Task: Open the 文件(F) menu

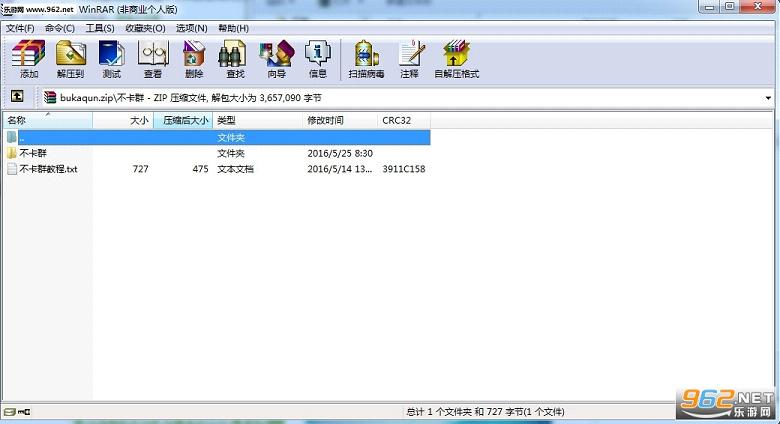Action: coord(20,28)
